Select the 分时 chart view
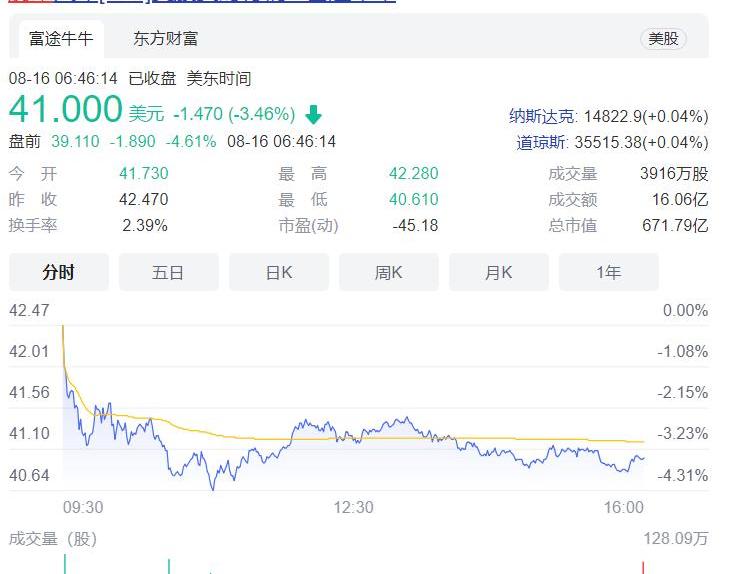The height and width of the screenshot is (574, 730). 59,272
